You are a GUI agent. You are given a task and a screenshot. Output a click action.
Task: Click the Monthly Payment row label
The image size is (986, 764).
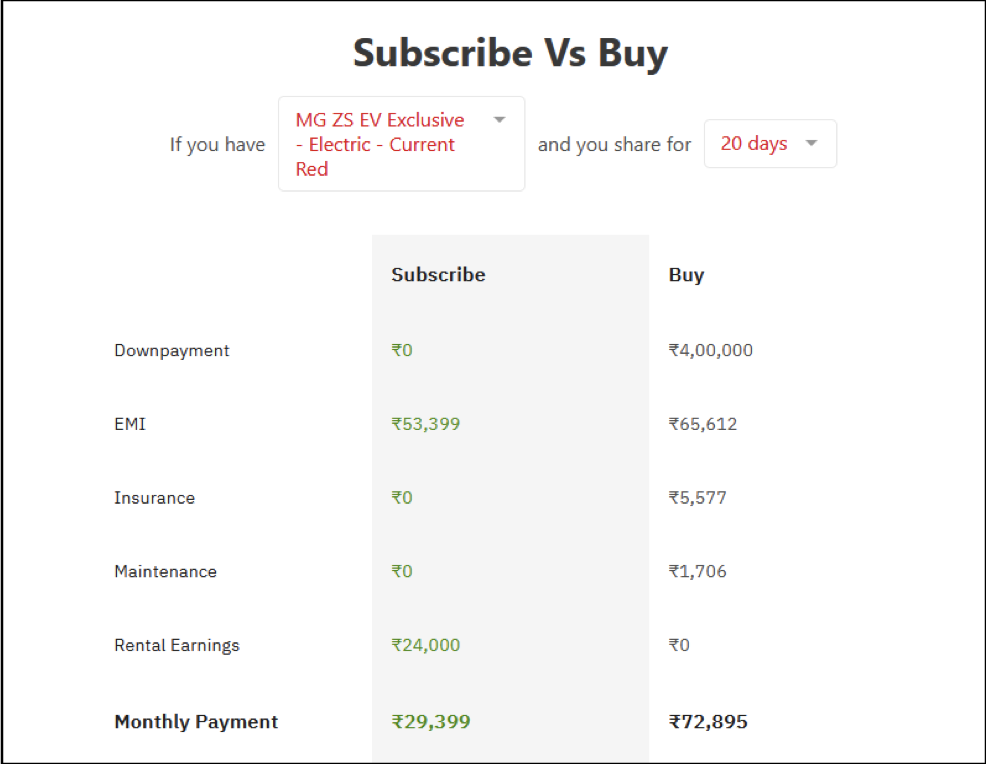[196, 722]
